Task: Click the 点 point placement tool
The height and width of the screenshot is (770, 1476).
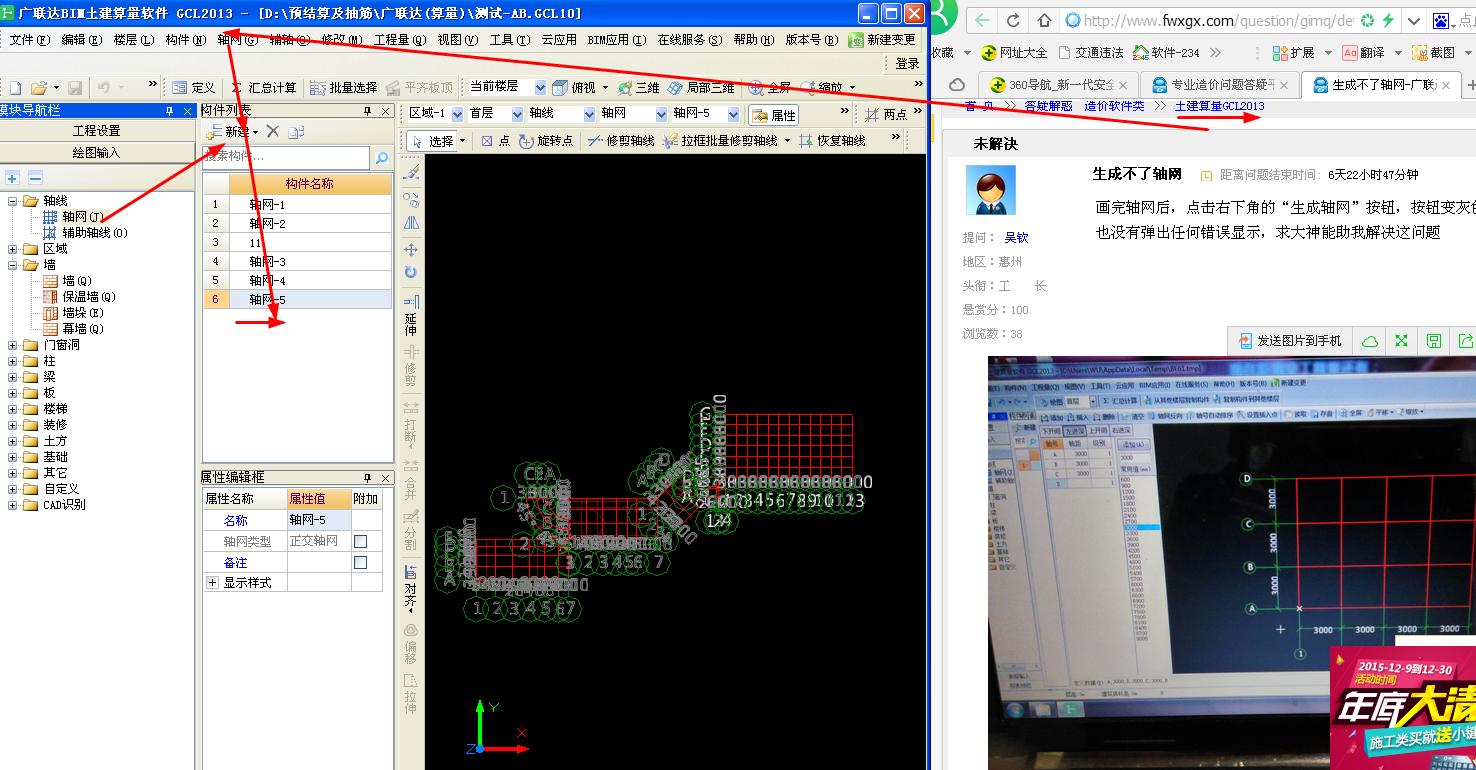Action: point(496,141)
